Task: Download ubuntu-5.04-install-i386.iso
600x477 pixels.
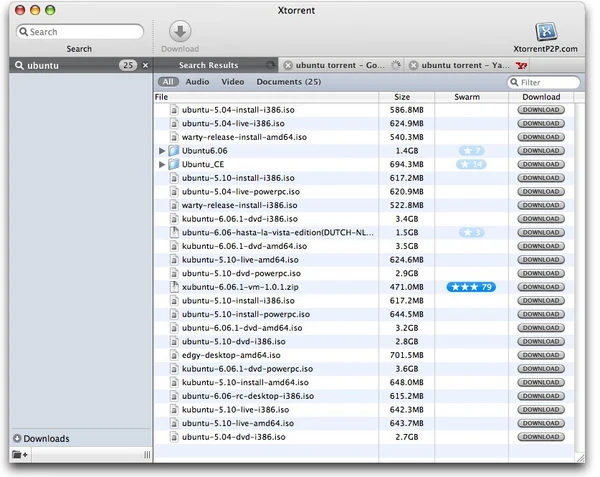Action: point(541,110)
